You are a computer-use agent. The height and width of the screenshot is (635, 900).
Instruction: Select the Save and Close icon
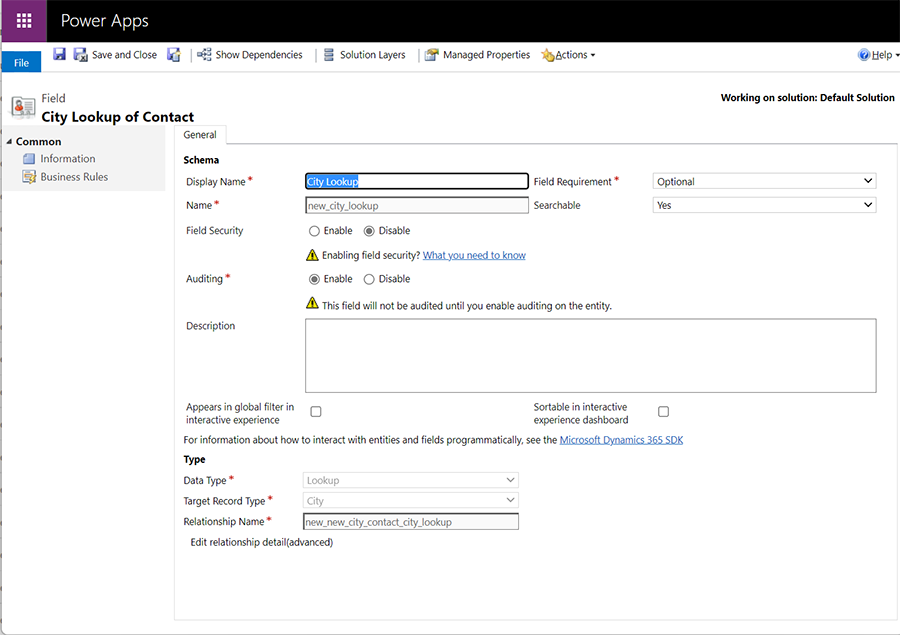pos(80,54)
